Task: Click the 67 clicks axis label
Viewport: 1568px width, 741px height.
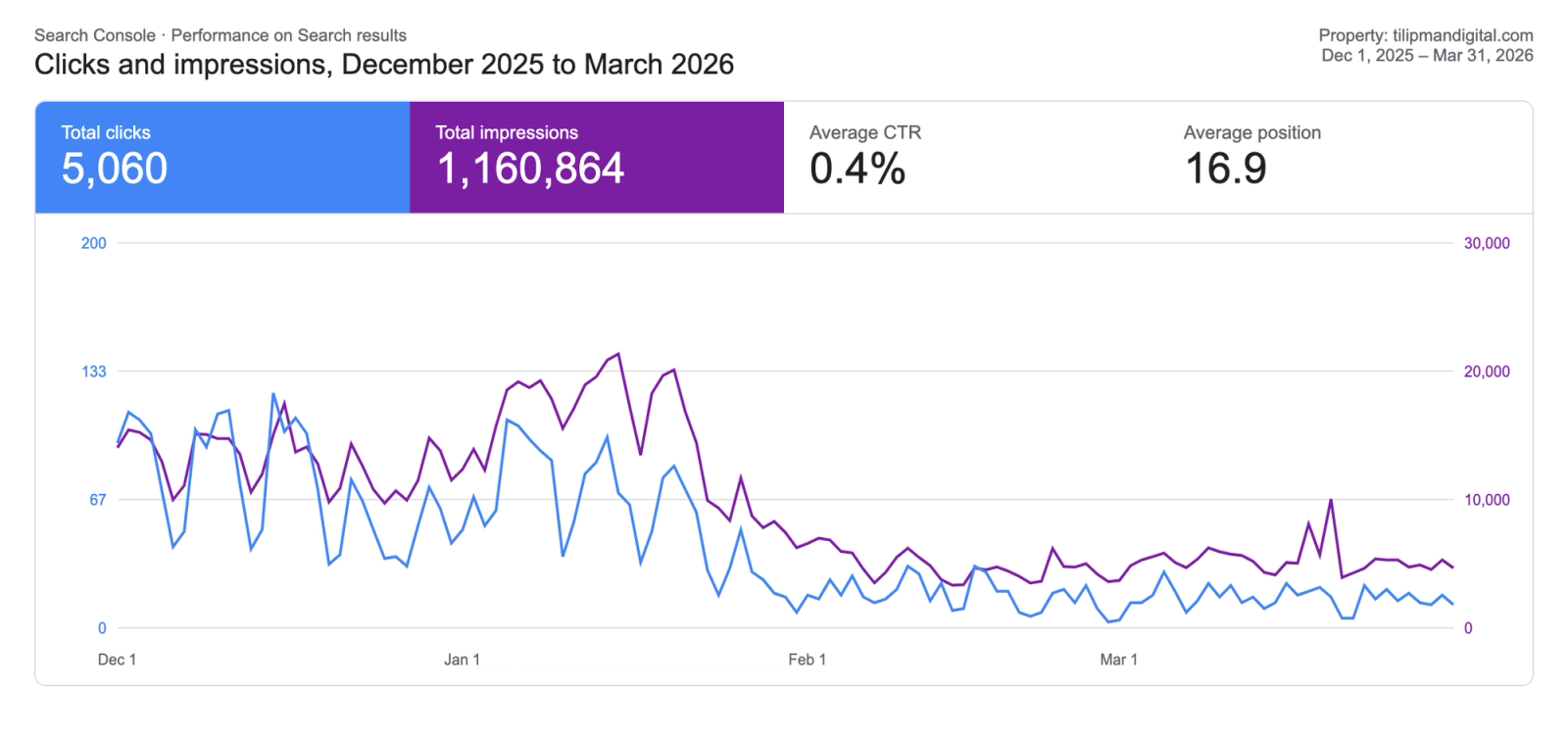Action: point(98,500)
